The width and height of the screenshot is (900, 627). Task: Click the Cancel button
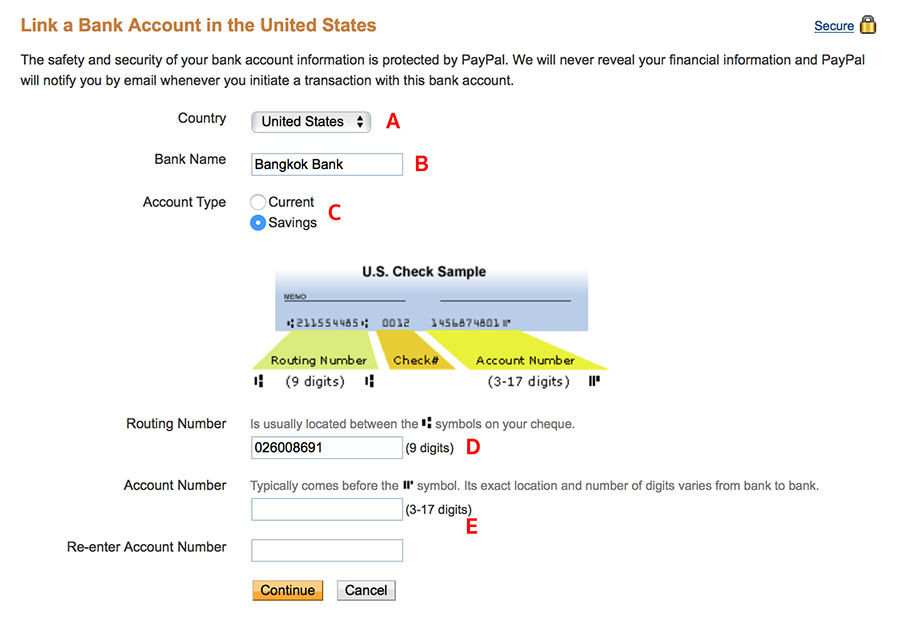click(366, 590)
